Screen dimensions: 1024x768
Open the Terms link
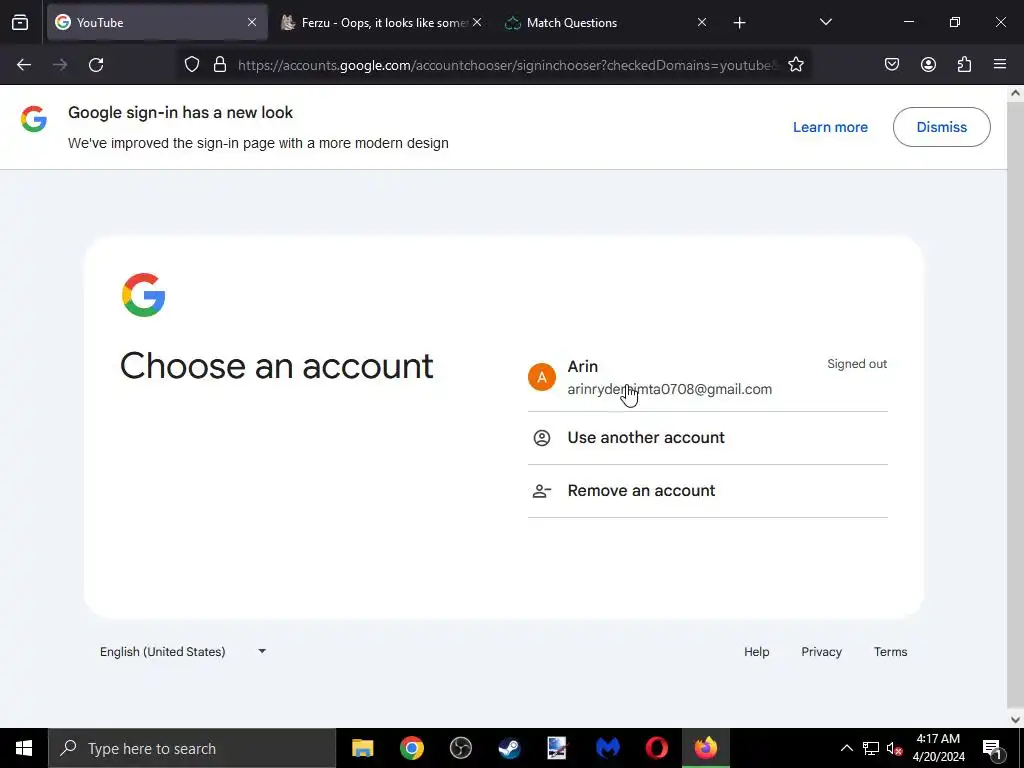(x=890, y=652)
